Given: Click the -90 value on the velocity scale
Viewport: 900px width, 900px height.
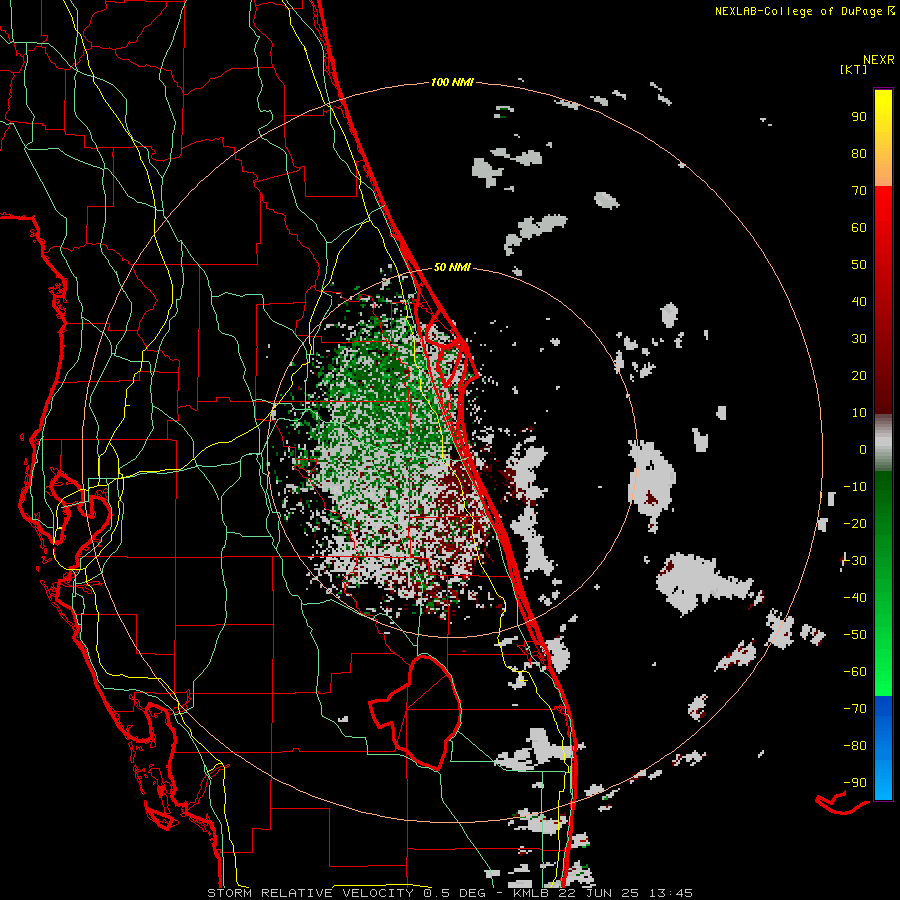Looking at the screenshot, I should tap(855, 783).
